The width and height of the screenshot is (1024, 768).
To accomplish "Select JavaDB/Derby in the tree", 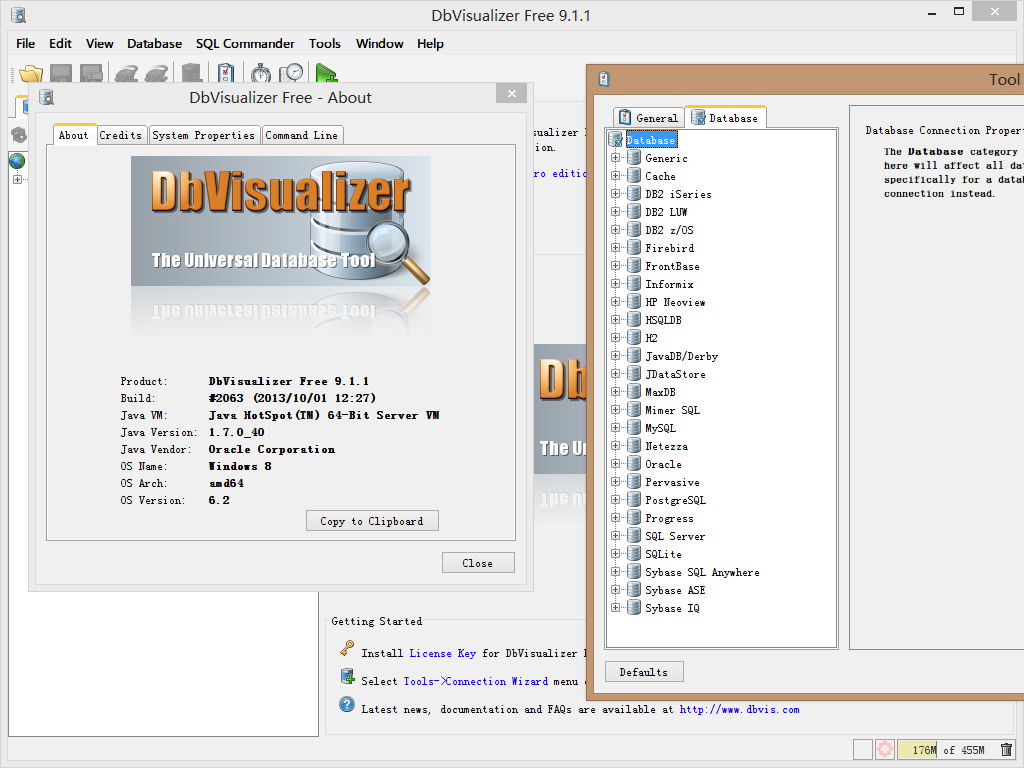I will (x=682, y=356).
